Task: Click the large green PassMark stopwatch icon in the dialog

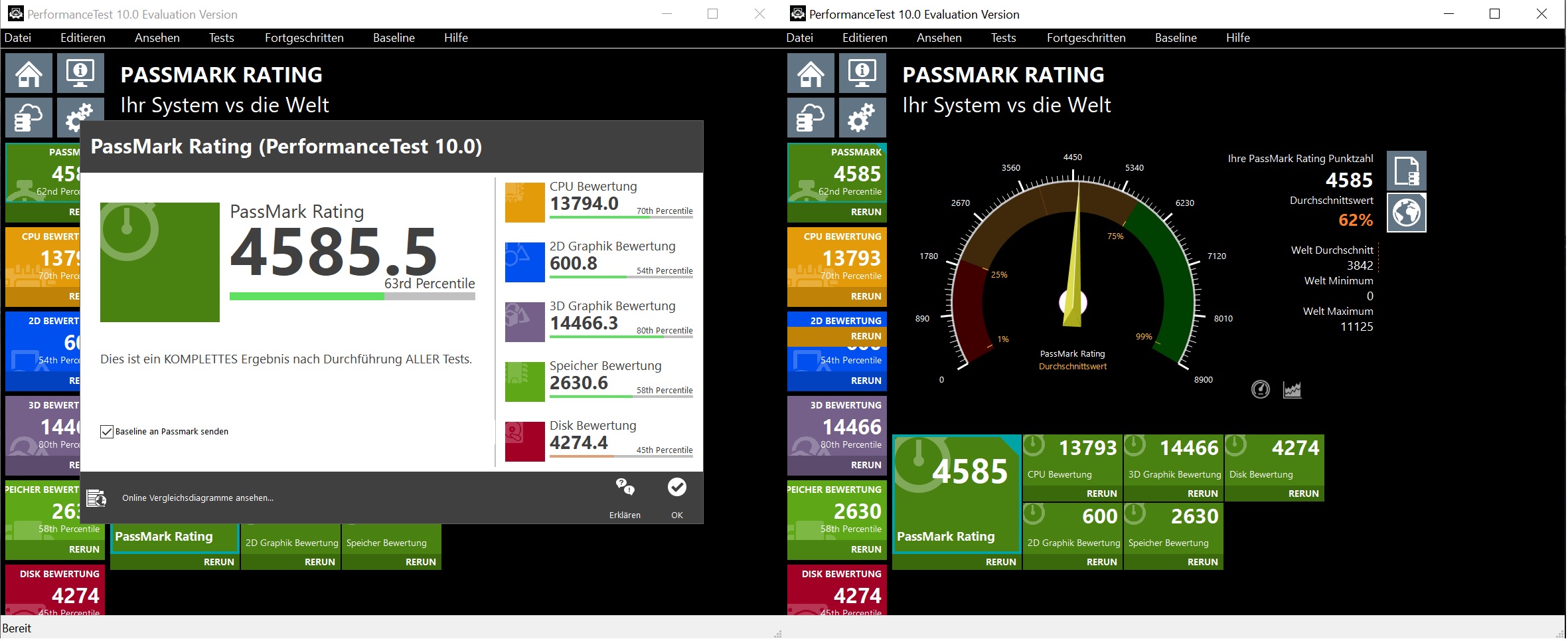Action: (159, 262)
